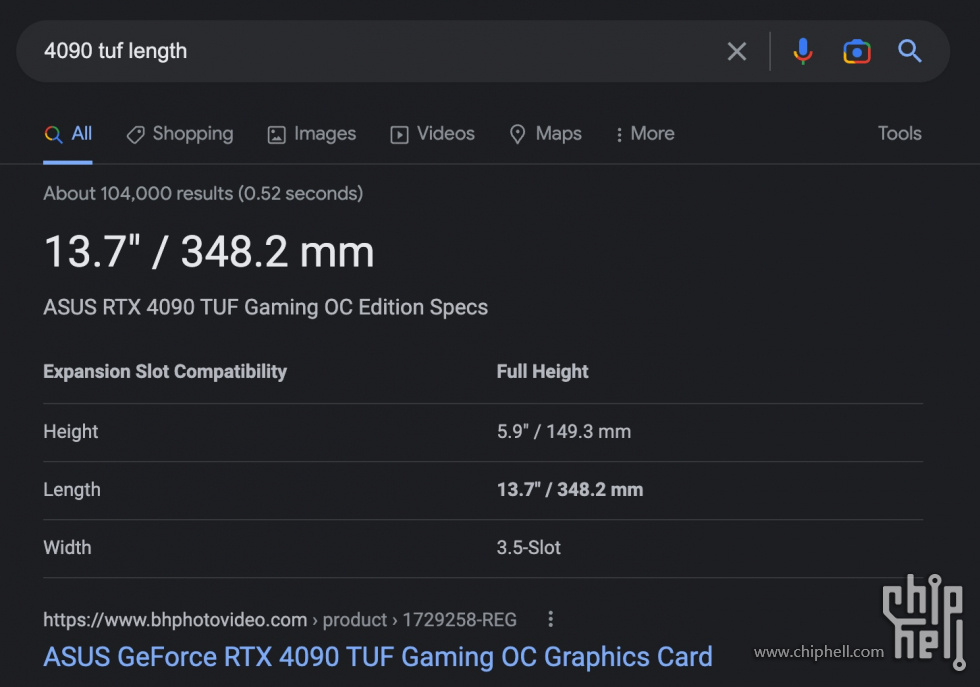The width and height of the screenshot is (980, 687).
Task: Click the picture icon beside Images
Action: 276,134
